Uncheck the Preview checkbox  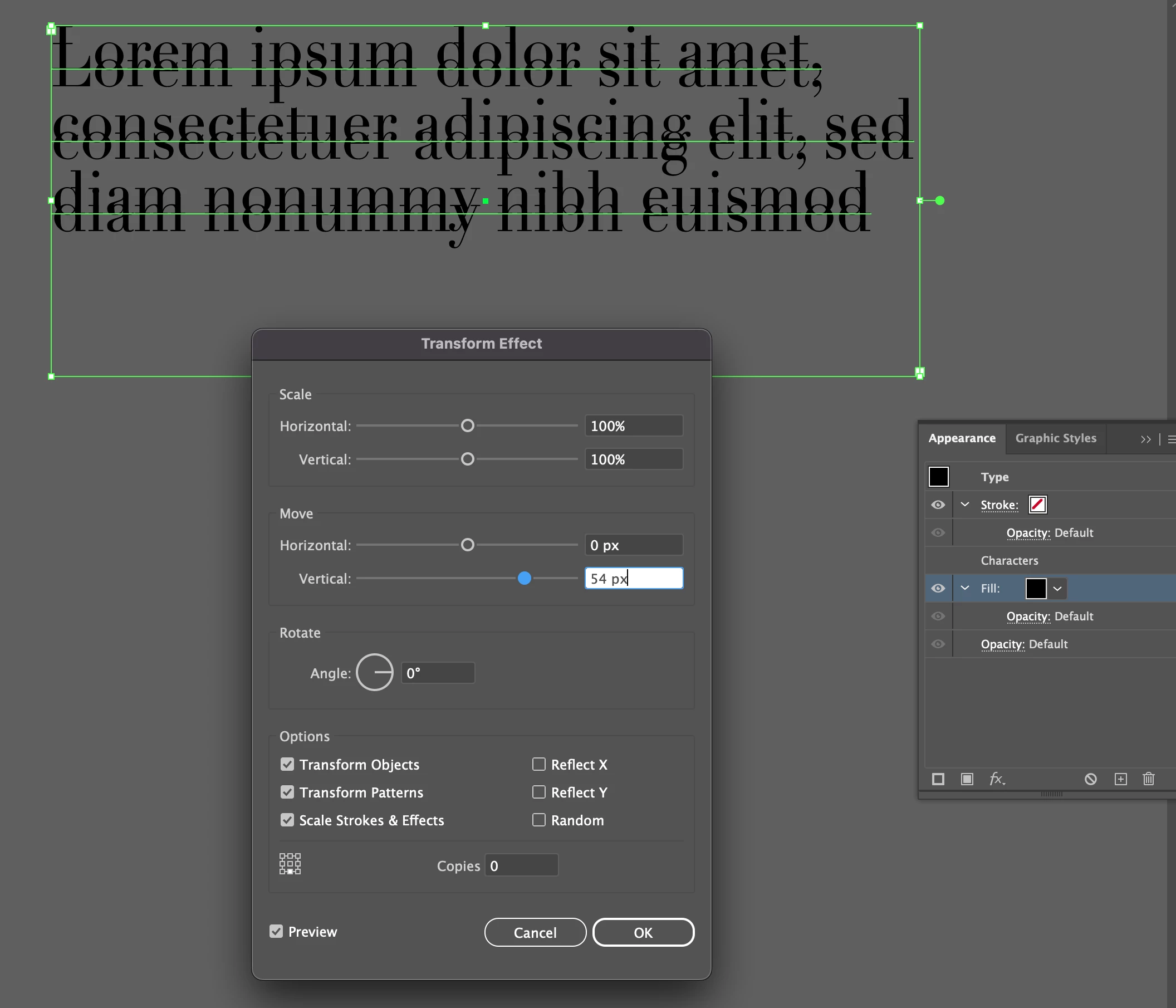coord(276,931)
